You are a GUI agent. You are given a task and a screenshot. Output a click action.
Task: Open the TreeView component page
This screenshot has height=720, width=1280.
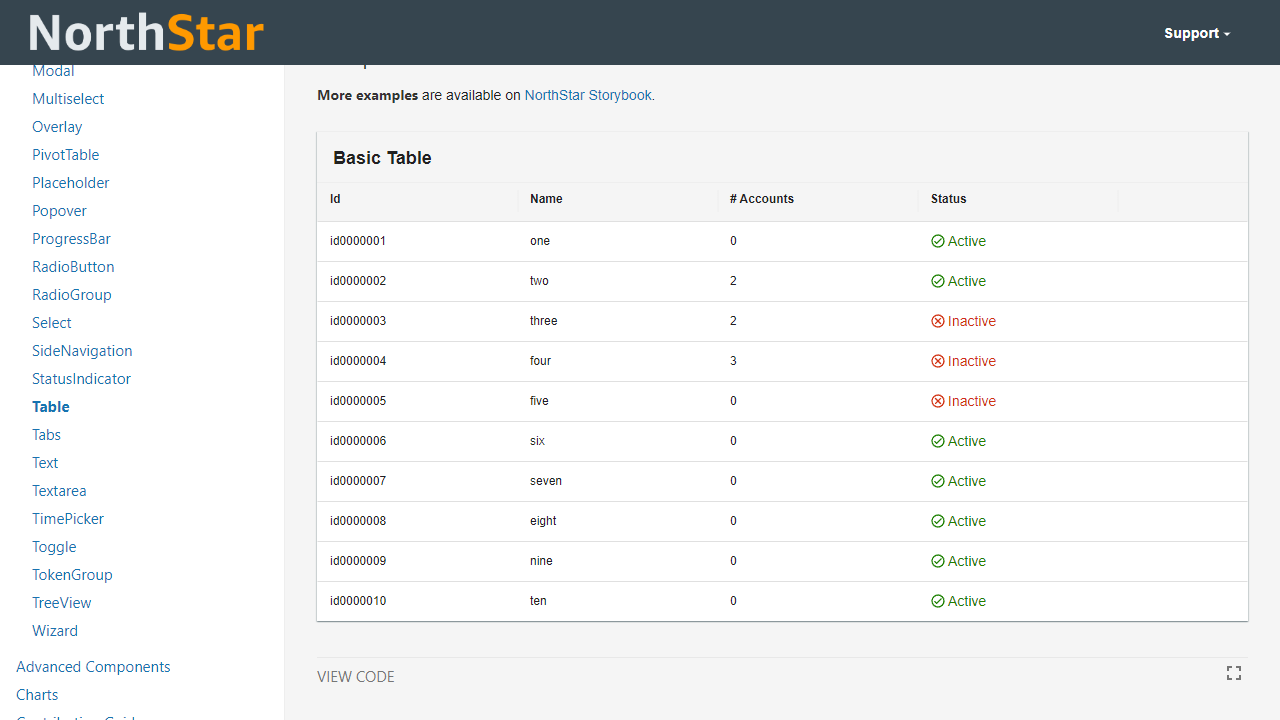point(62,603)
